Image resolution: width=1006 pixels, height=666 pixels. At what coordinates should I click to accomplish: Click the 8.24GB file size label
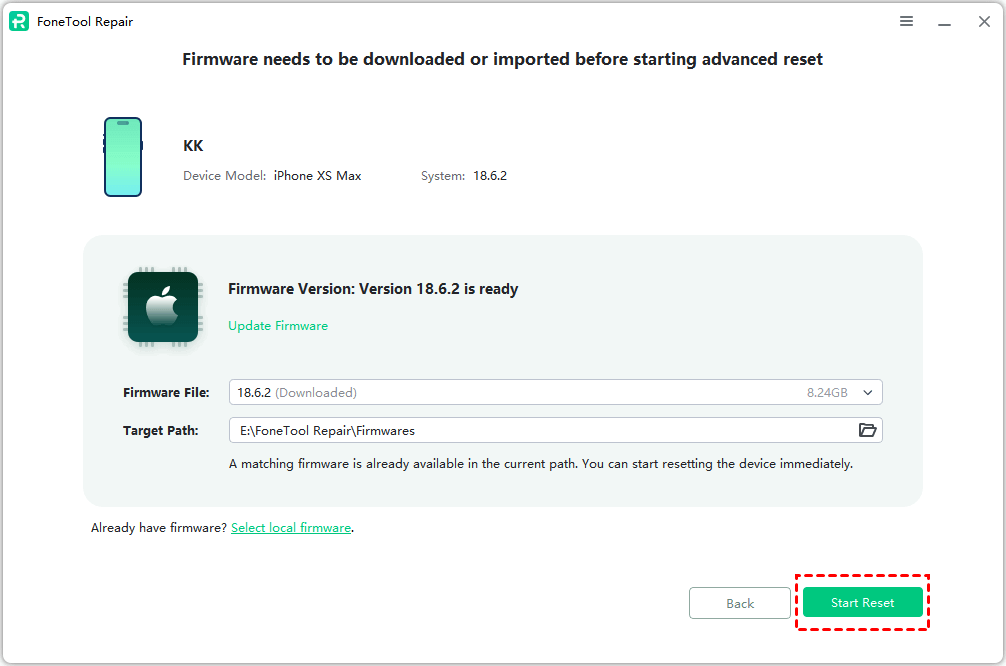tap(829, 393)
